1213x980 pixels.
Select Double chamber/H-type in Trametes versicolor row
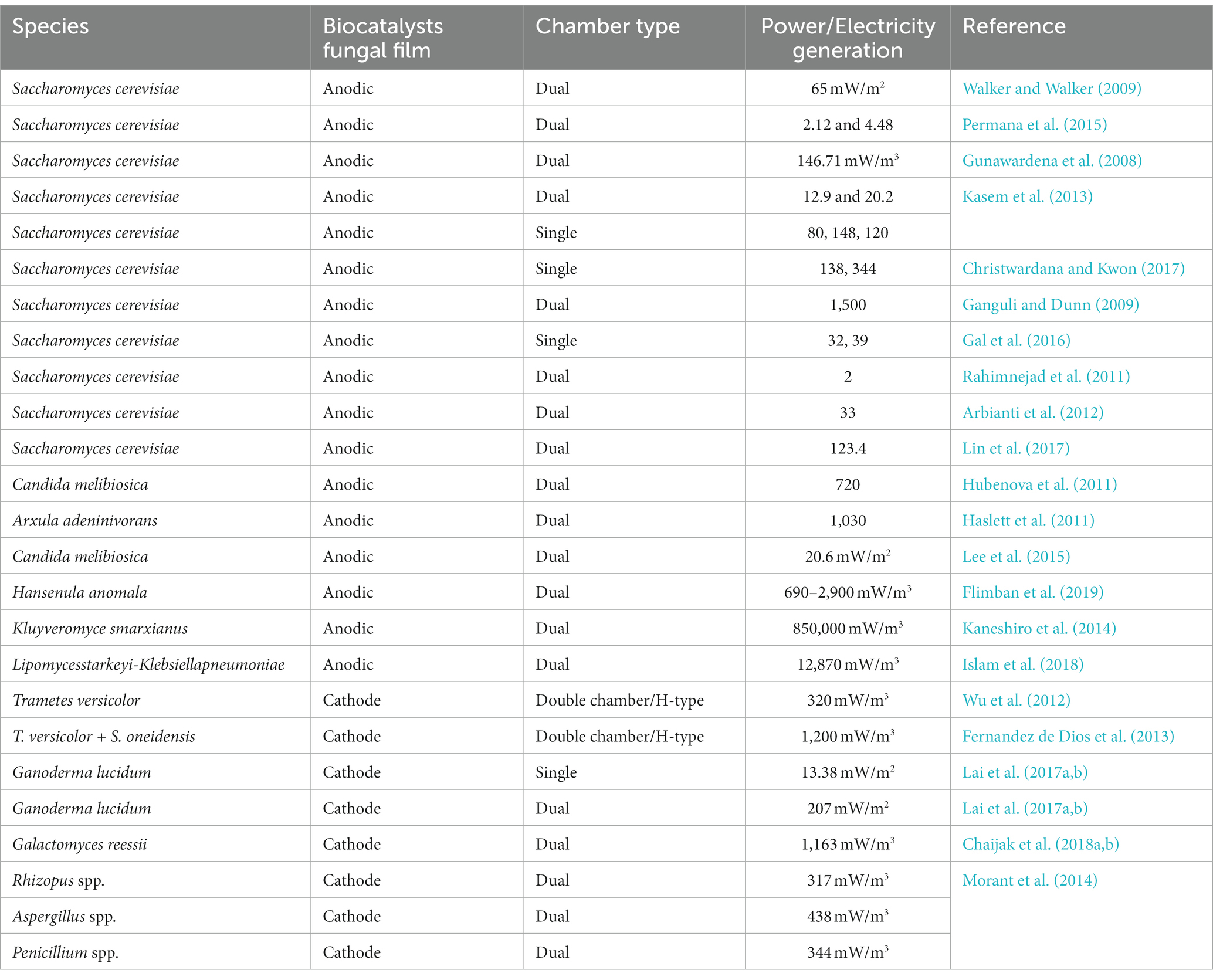pos(619,700)
